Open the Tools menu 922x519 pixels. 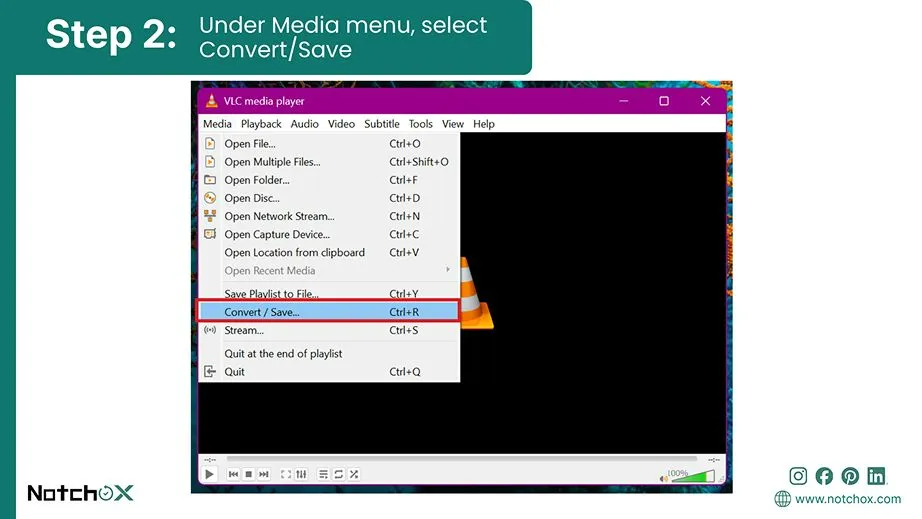[x=420, y=124]
